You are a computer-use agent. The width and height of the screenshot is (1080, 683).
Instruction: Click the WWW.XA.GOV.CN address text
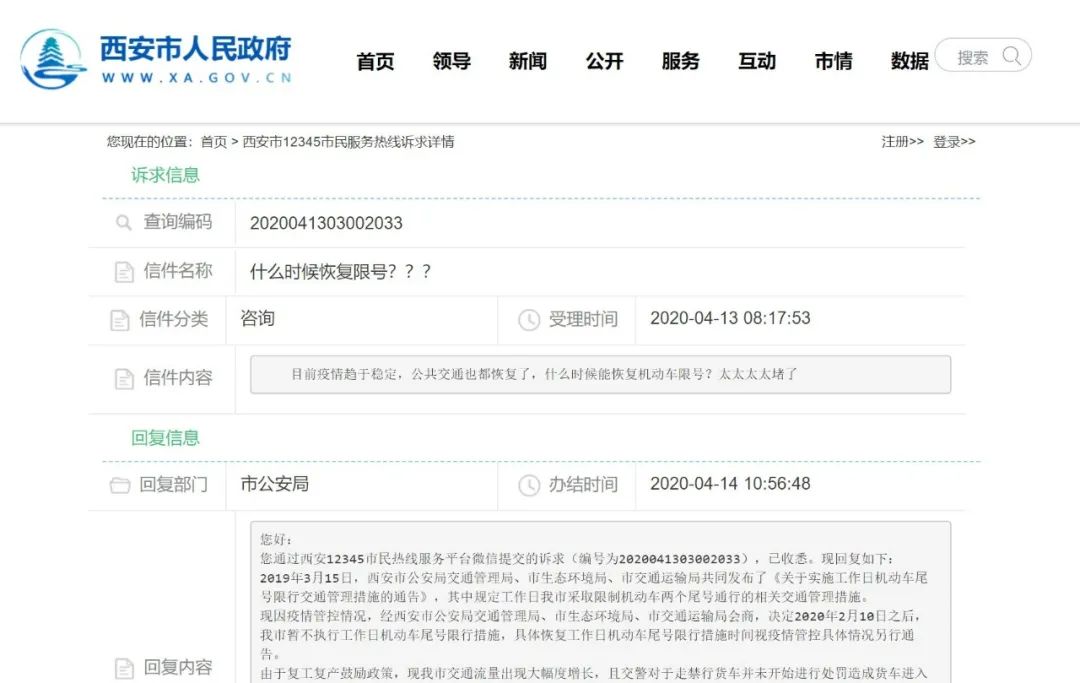click(x=196, y=78)
